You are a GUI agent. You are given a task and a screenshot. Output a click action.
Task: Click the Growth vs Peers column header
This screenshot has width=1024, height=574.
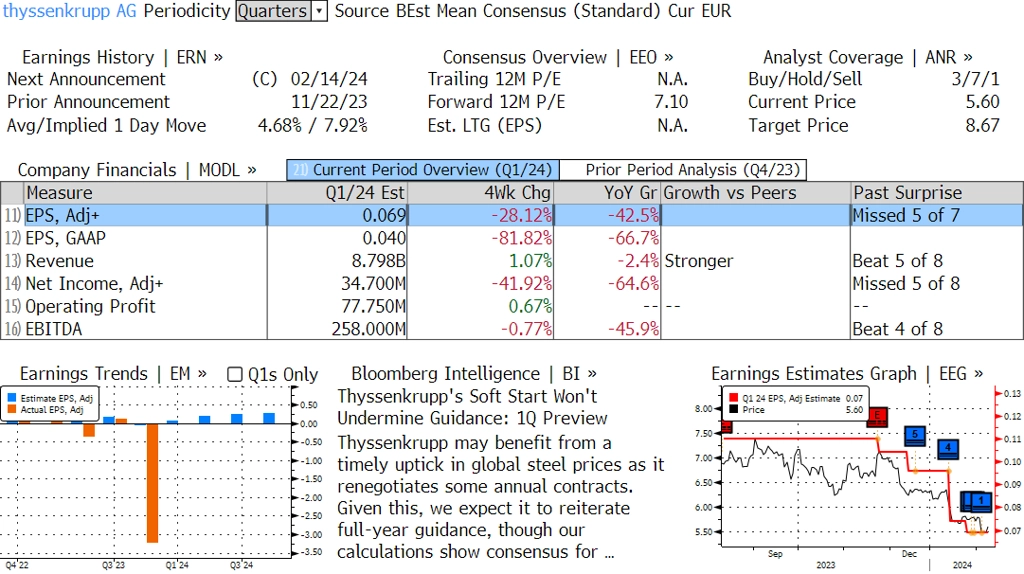(756, 193)
